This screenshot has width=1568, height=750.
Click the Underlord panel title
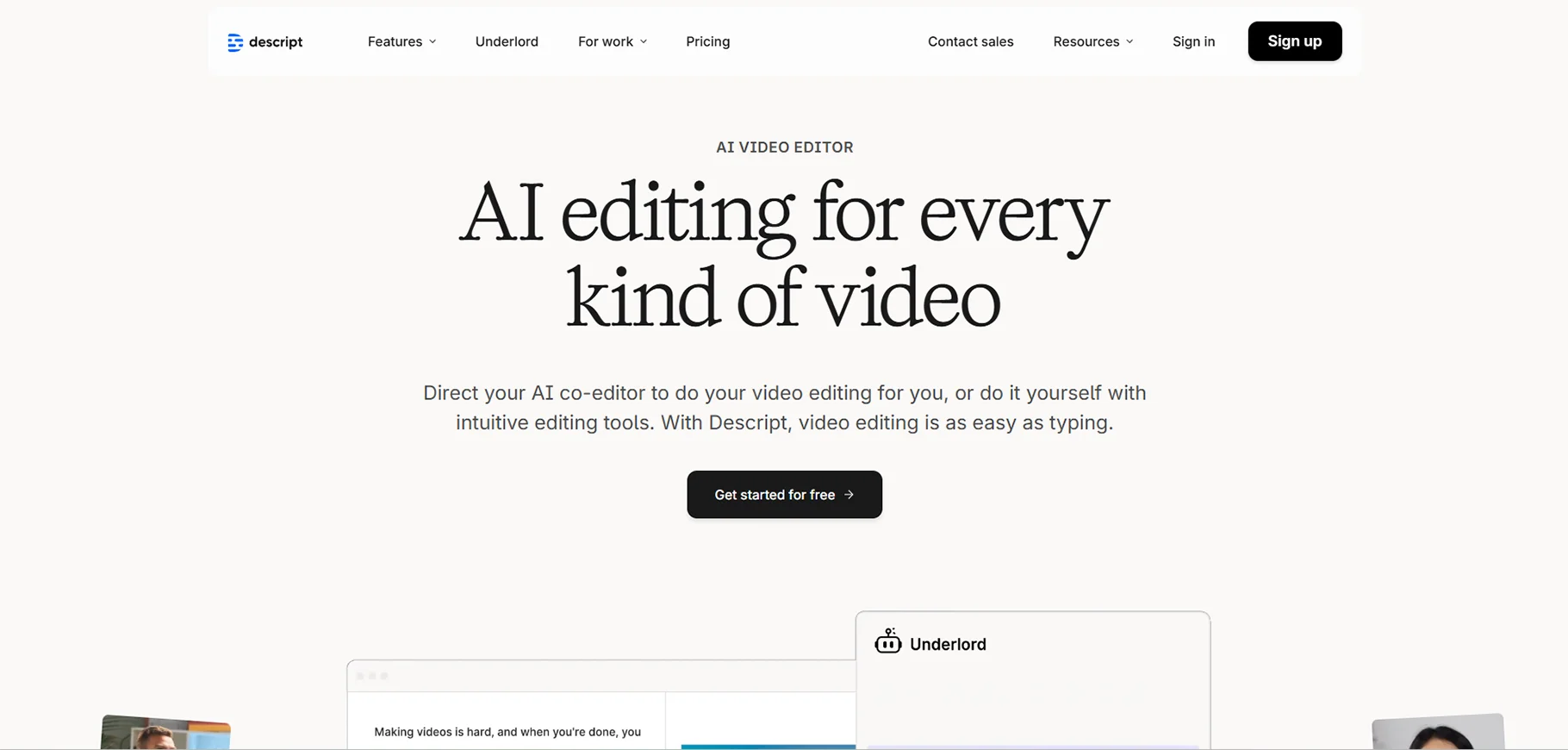click(x=948, y=644)
